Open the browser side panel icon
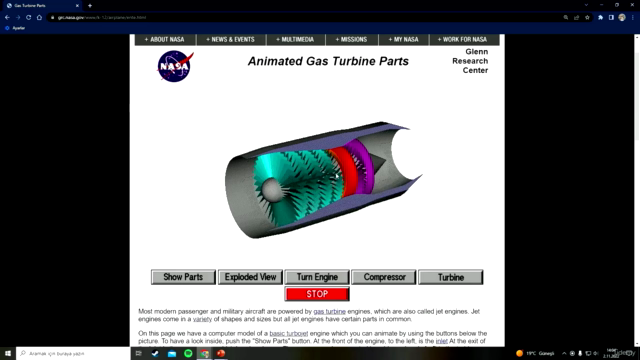 pyautogui.click(x=611, y=18)
